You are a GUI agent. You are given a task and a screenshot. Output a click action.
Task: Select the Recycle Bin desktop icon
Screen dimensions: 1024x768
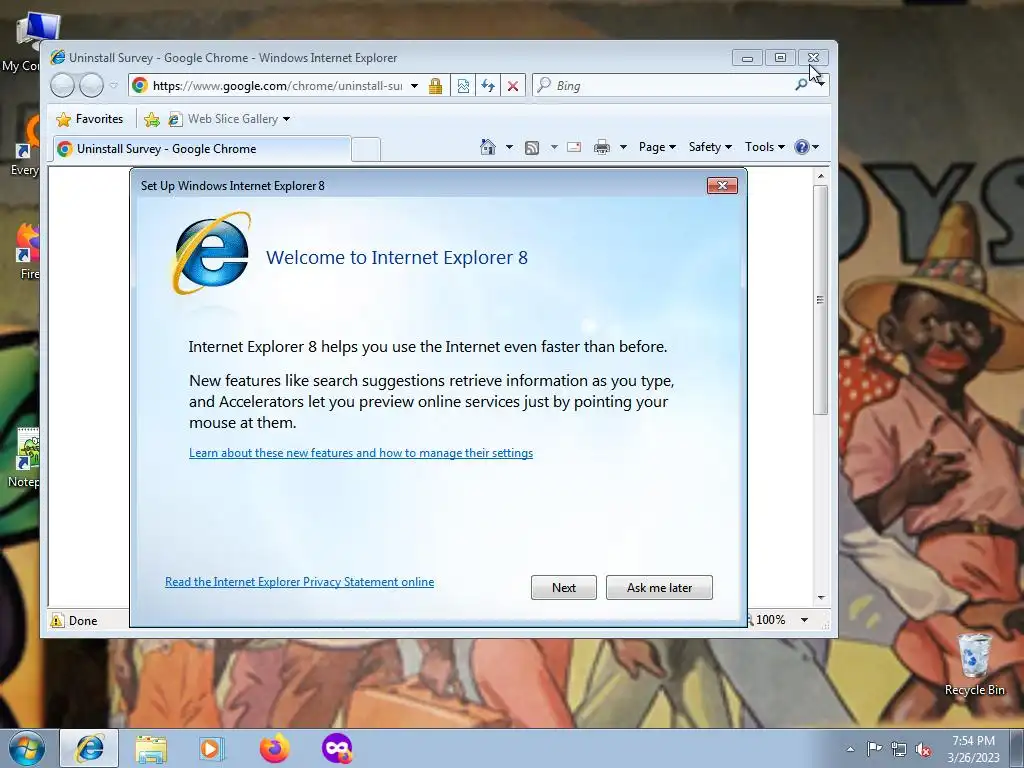[x=974, y=665]
